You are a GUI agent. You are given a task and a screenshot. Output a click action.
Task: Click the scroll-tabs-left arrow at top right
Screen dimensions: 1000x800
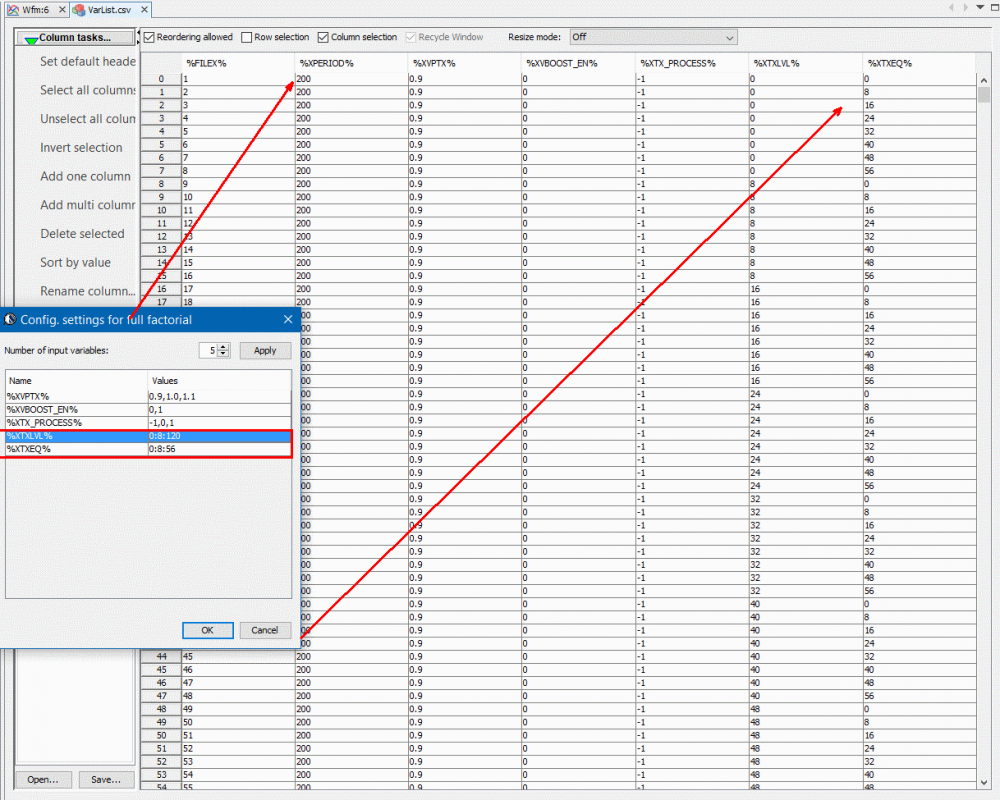coord(950,8)
